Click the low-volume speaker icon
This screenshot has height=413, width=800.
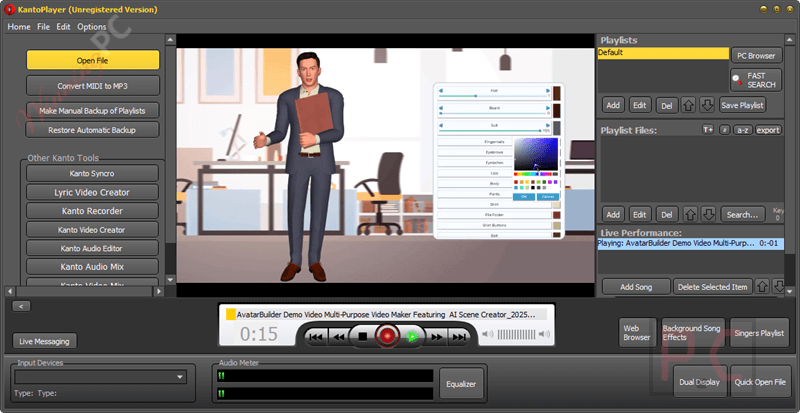(488, 334)
